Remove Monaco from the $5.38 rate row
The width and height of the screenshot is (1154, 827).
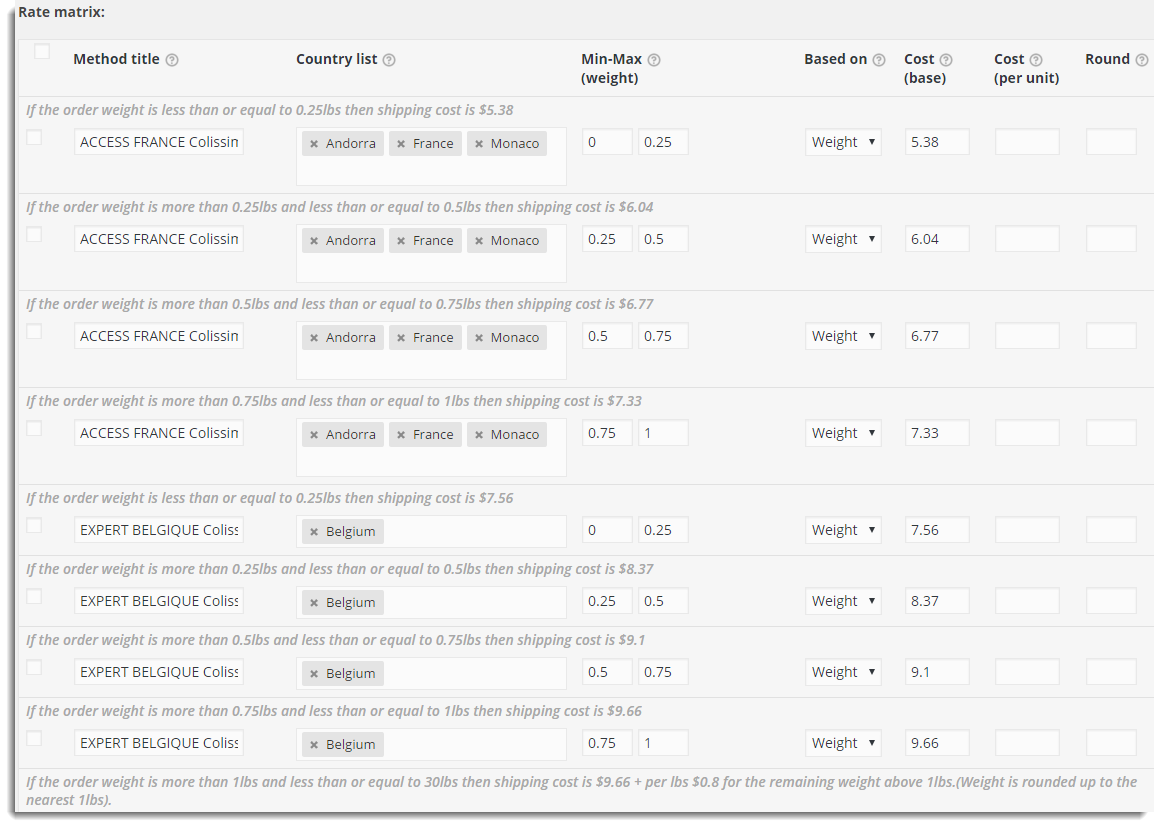(479, 144)
